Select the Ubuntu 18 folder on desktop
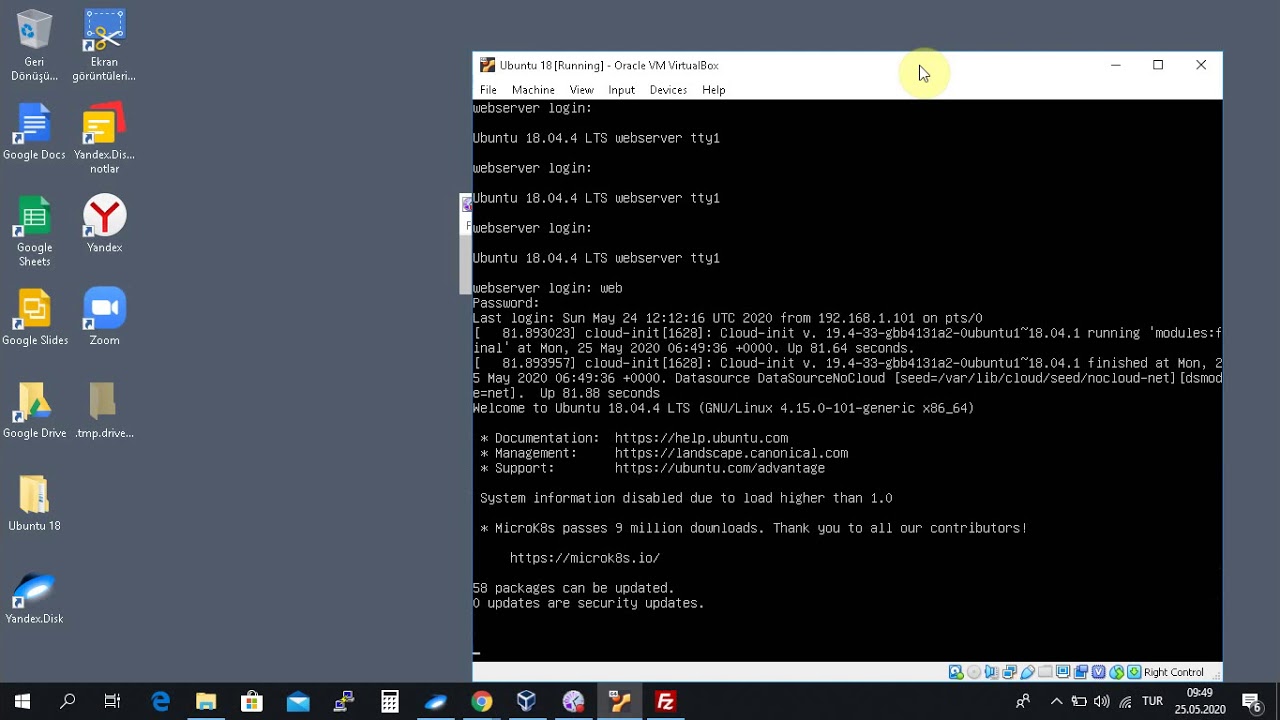This screenshot has height=720, width=1280. pyautogui.click(x=34, y=504)
